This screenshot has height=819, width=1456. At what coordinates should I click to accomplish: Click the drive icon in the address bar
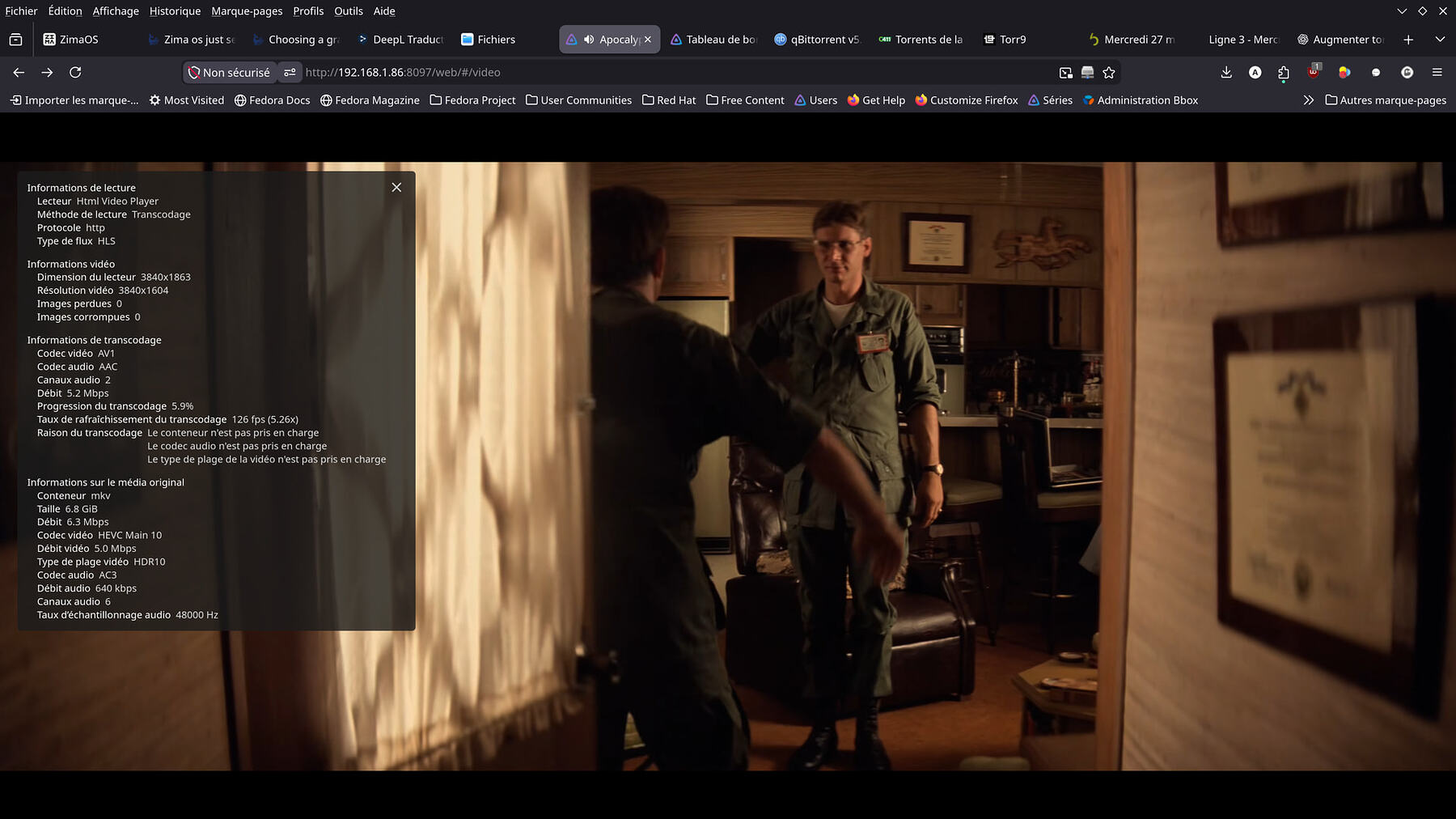point(1088,73)
